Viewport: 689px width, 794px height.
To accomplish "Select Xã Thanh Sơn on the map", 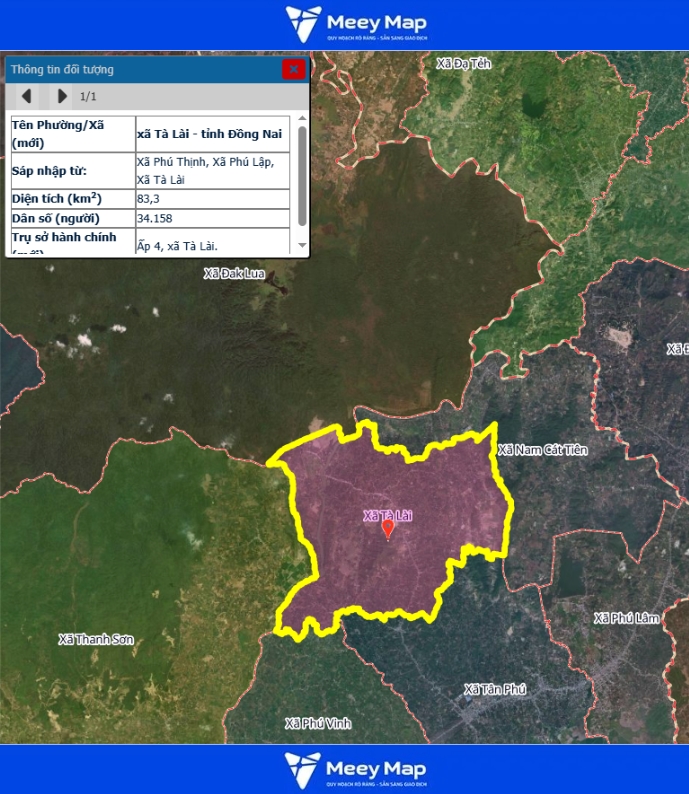I will pyautogui.click(x=96, y=639).
